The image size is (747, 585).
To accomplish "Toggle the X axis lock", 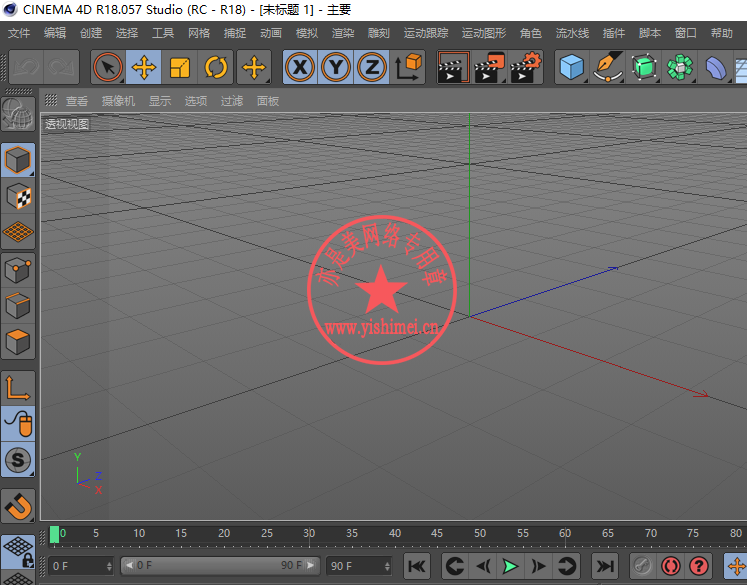I will (300, 67).
